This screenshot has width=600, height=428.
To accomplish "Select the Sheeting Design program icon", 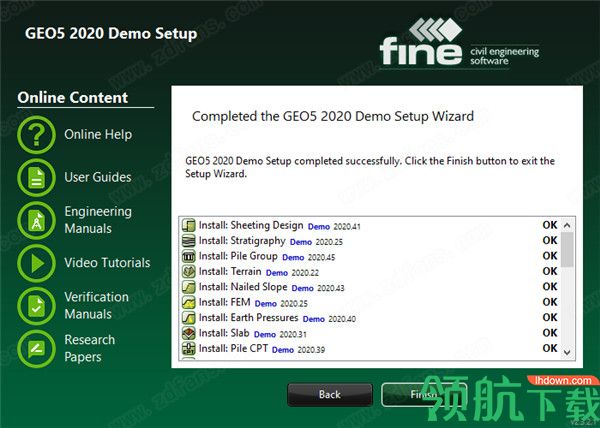I will pos(189,225).
